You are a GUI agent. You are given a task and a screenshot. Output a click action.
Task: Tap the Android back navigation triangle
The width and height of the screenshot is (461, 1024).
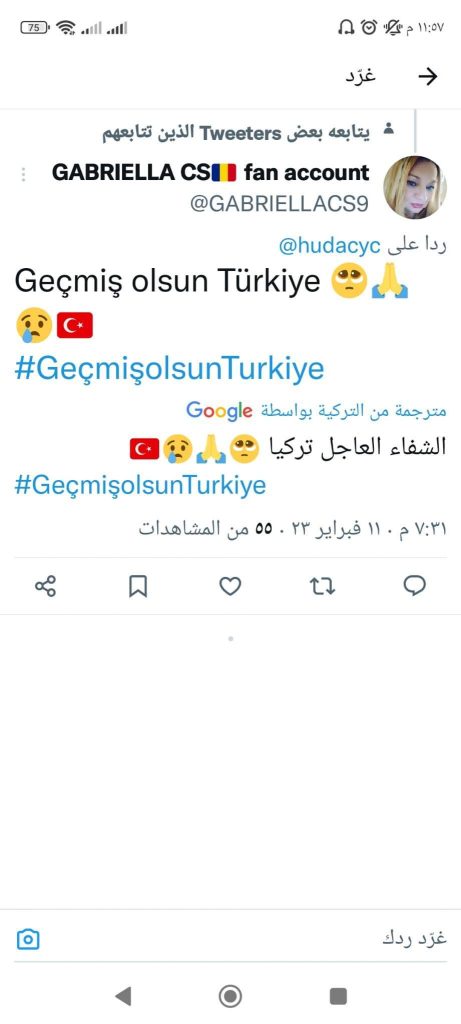click(x=122, y=996)
